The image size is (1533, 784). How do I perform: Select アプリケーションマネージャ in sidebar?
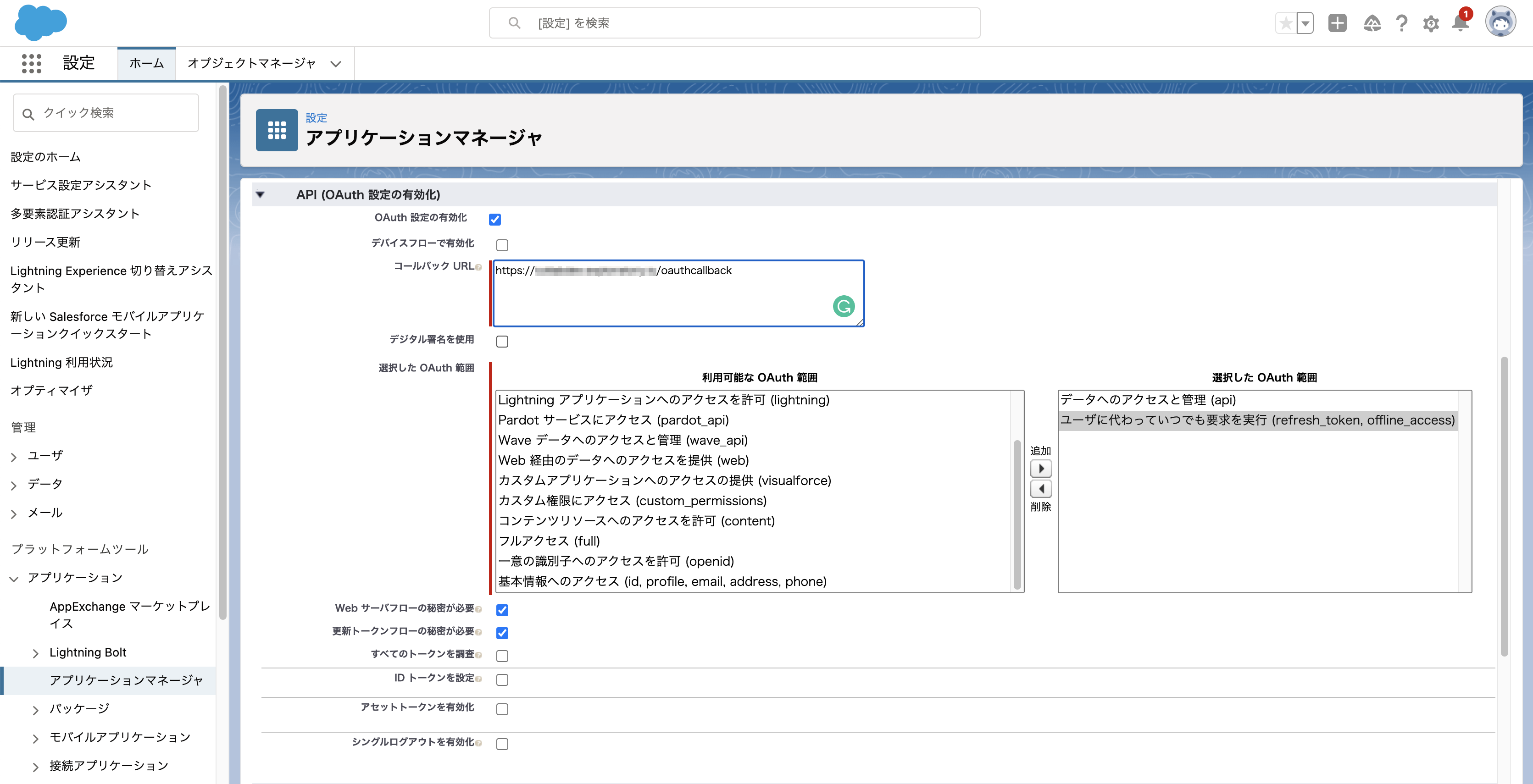tap(126, 680)
